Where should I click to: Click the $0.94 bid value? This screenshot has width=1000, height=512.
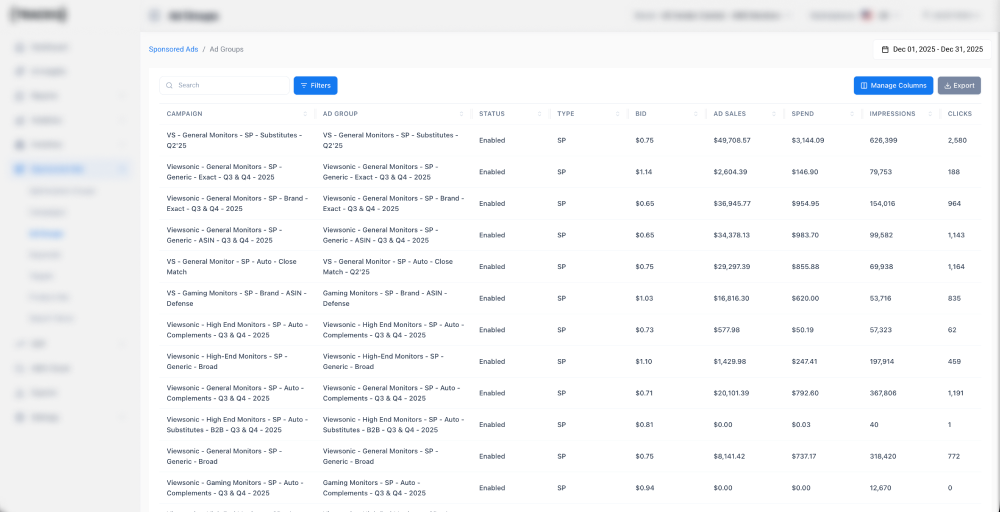pyautogui.click(x=644, y=488)
